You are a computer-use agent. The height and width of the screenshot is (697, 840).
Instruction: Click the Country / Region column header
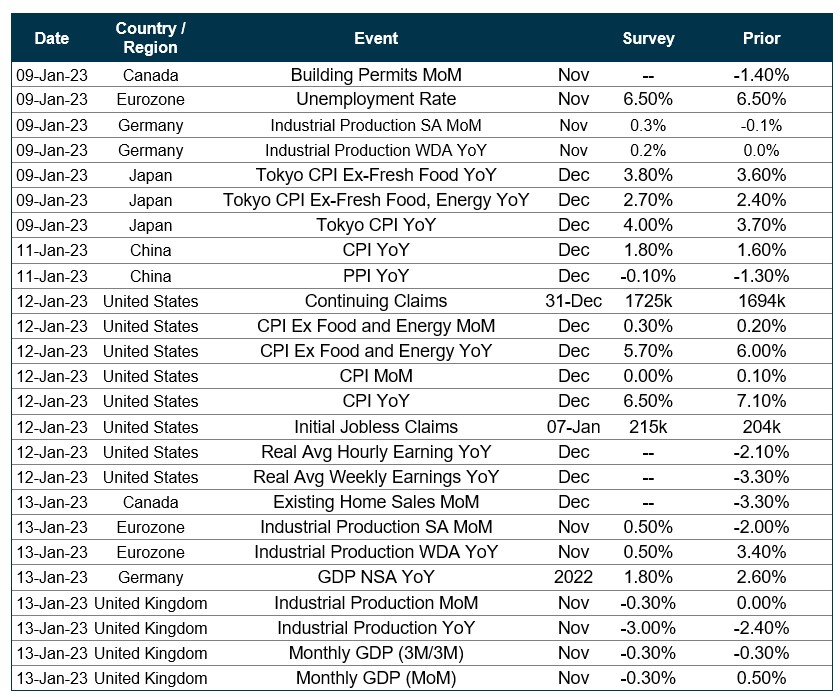pyautogui.click(x=150, y=38)
